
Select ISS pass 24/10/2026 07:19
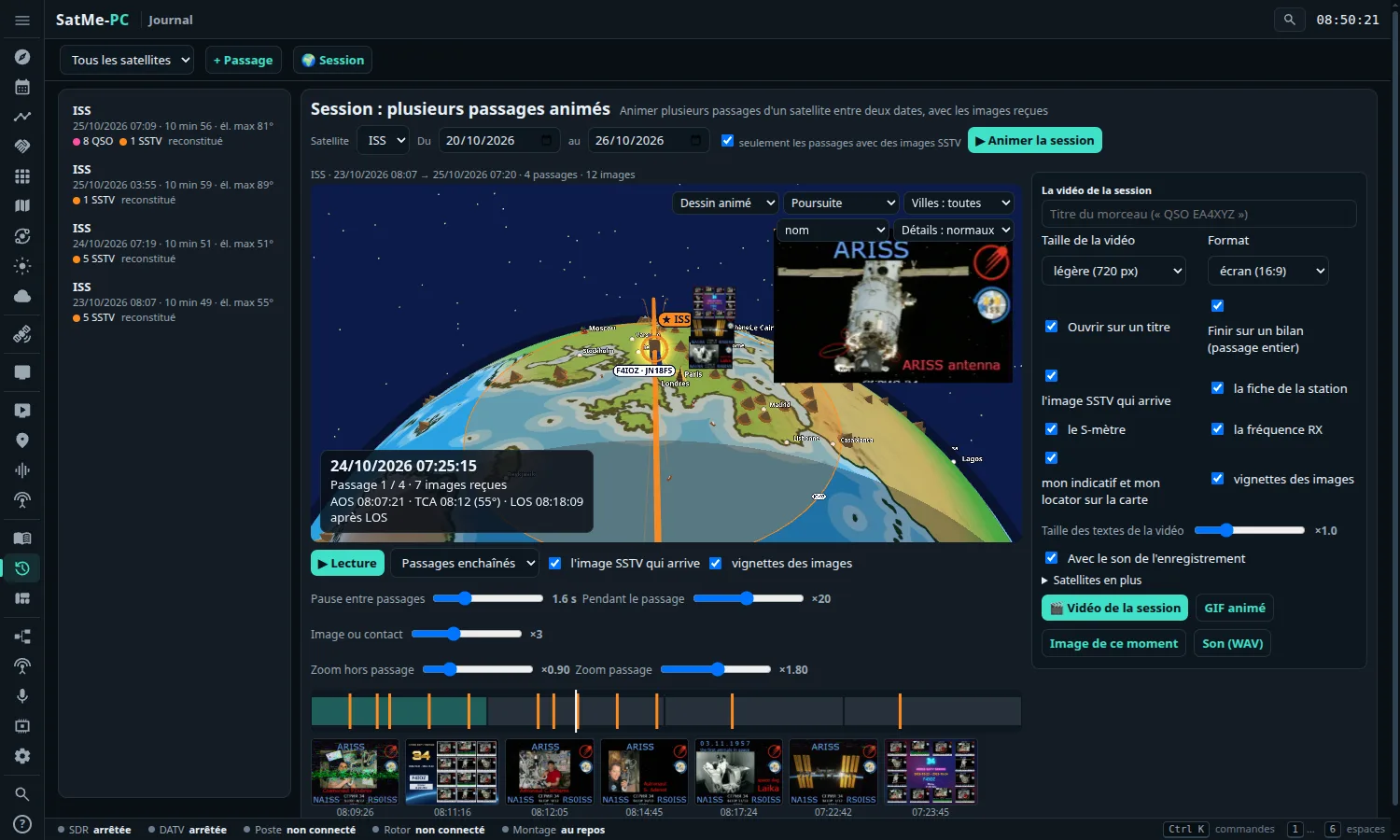(x=175, y=243)
